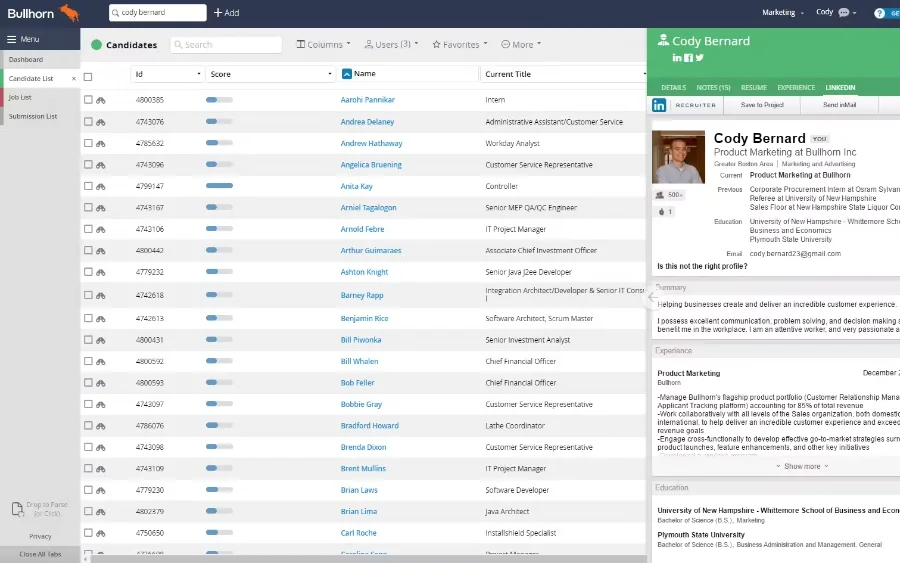Viewport: 900px width, 563px height.
Task: Open the More dropdown
Action: tap(521, 44)
